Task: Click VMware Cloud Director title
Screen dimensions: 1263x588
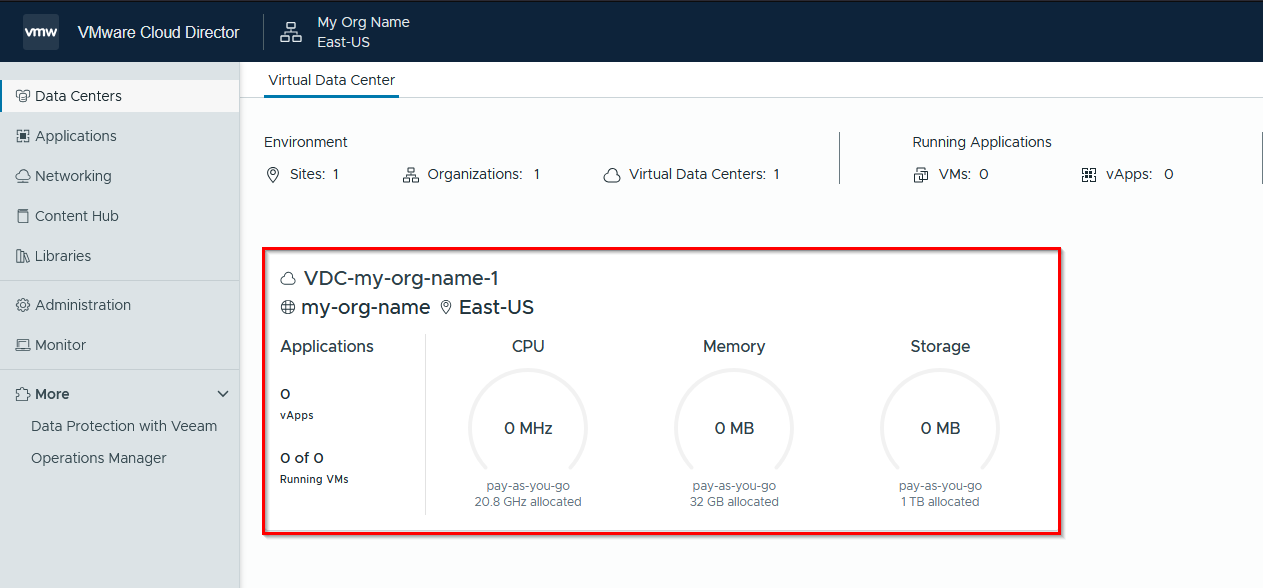Action: point(159,32)
